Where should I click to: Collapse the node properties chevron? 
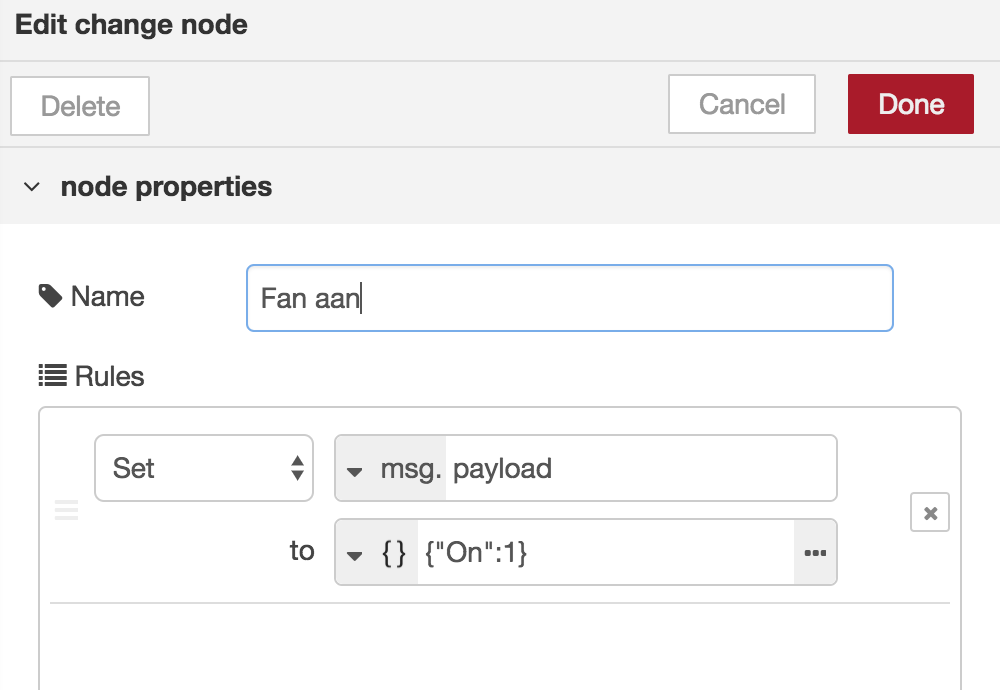tap(33, 187)
